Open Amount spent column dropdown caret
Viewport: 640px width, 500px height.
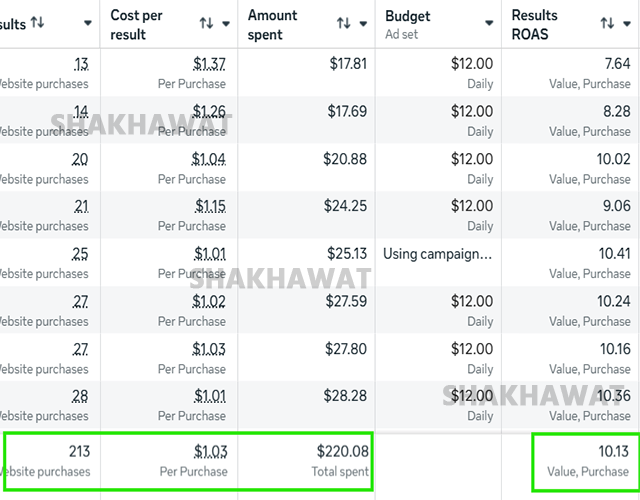tap(363, 23)
